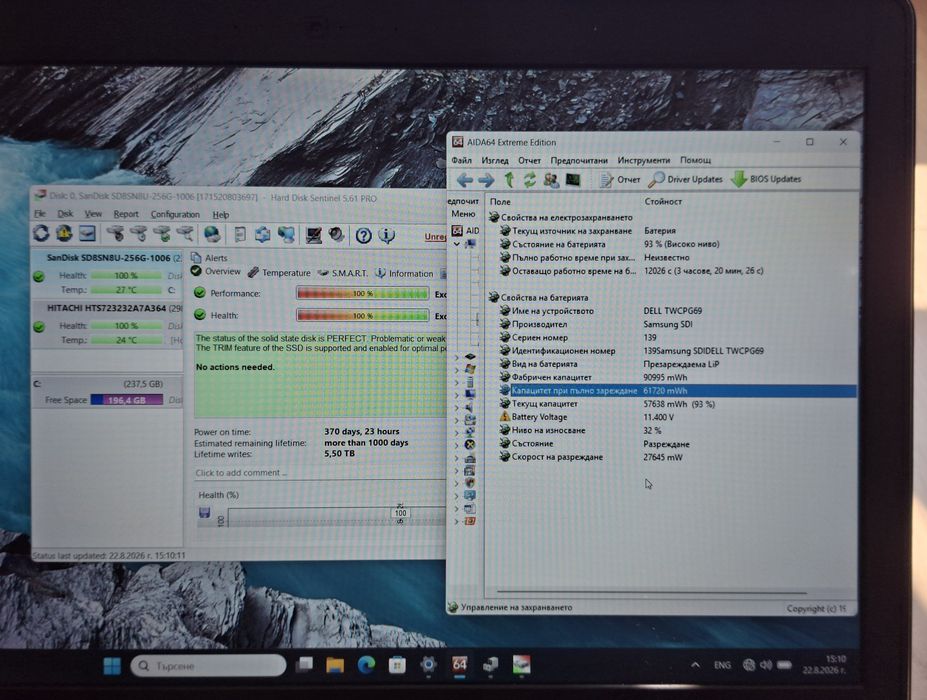Click the red Unreg link in Hard Disk Sentinel

[435, 236]
